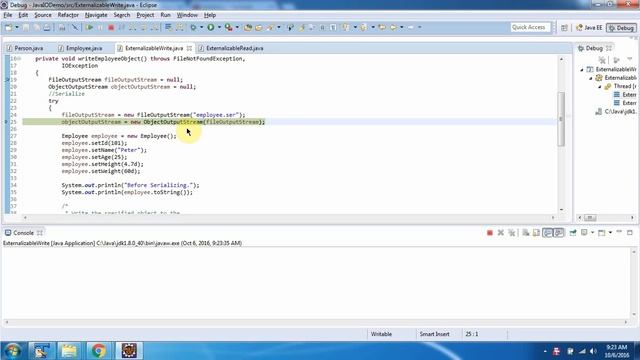Click the red Terminate button in main toolbar
Screen dimensions: 640x360
pyautogui.click(x=111, y=28)
